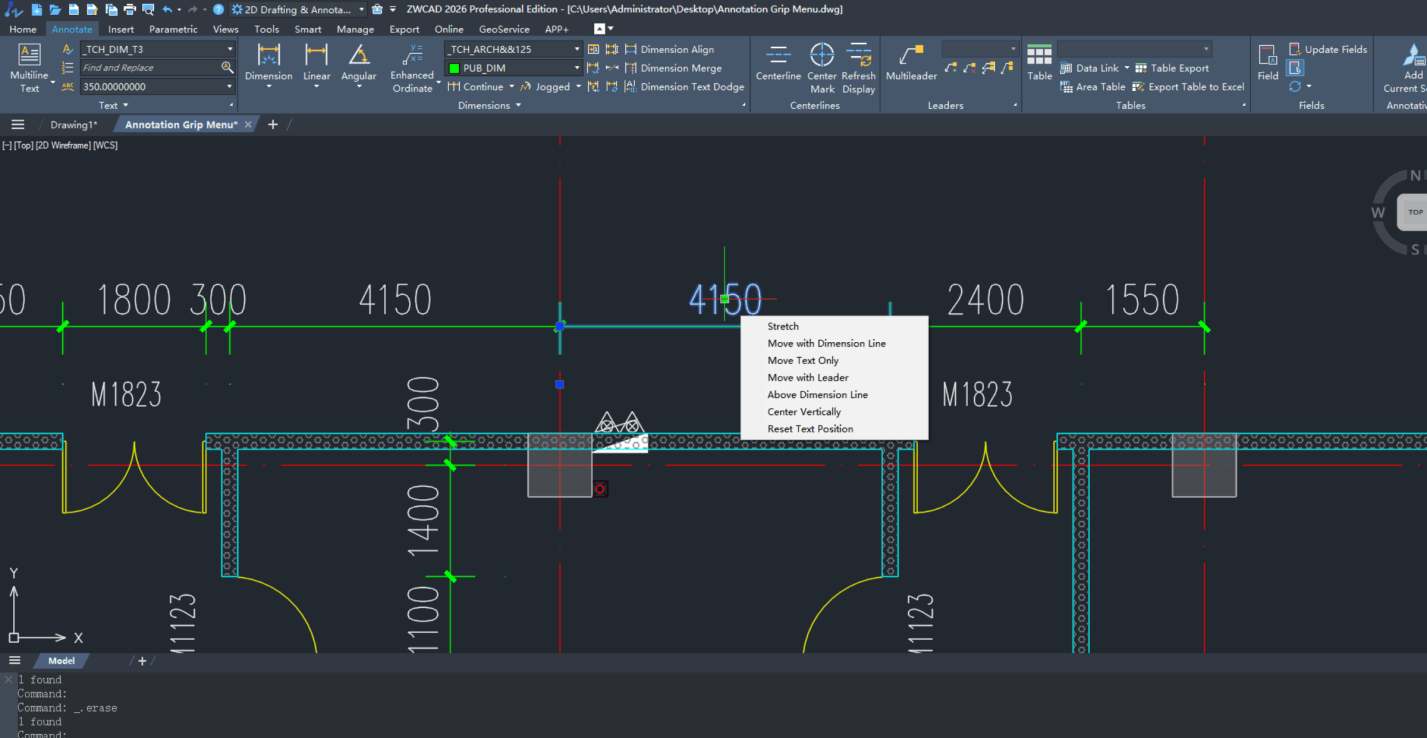1427x738 pixels.
Task: Open the 2D Drafting & Annotation workspace dropdown
Action: [361, 9]
